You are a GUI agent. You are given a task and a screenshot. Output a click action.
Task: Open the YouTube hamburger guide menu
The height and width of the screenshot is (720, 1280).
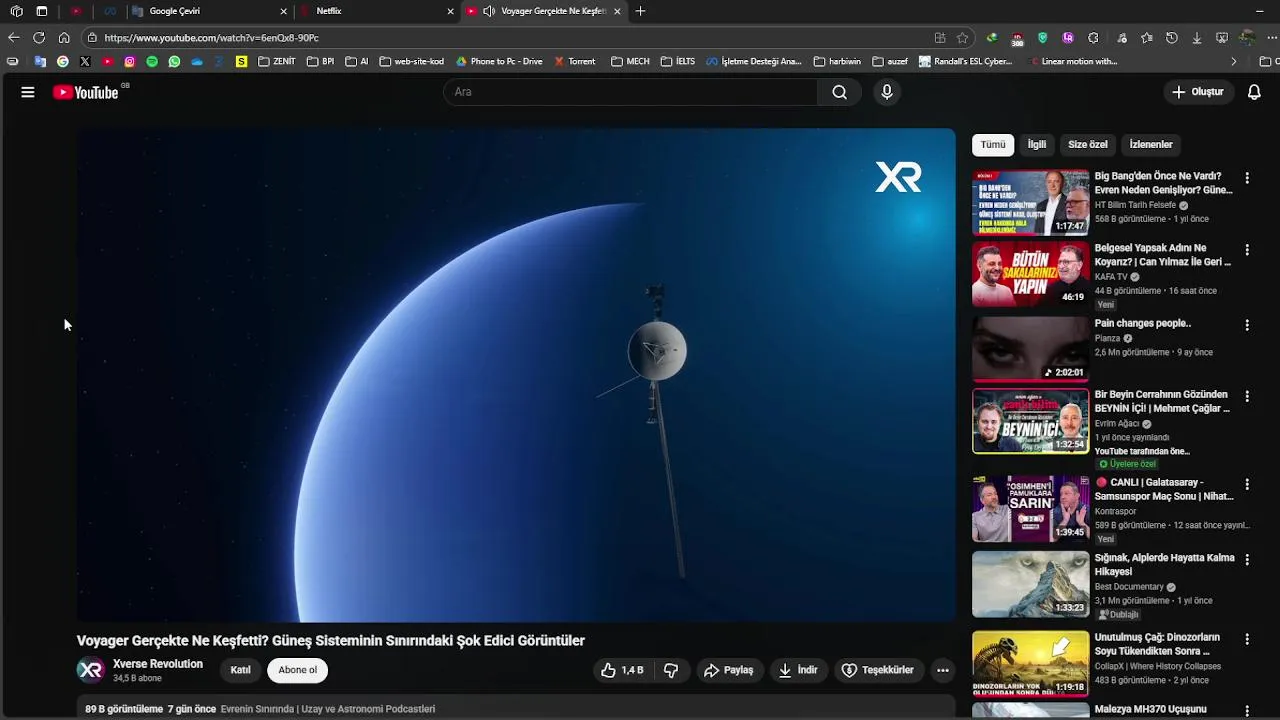(28, 92)
